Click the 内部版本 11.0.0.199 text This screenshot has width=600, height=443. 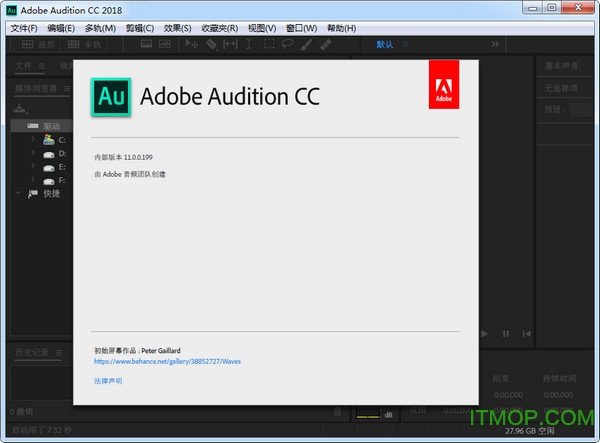pos(124,157)
